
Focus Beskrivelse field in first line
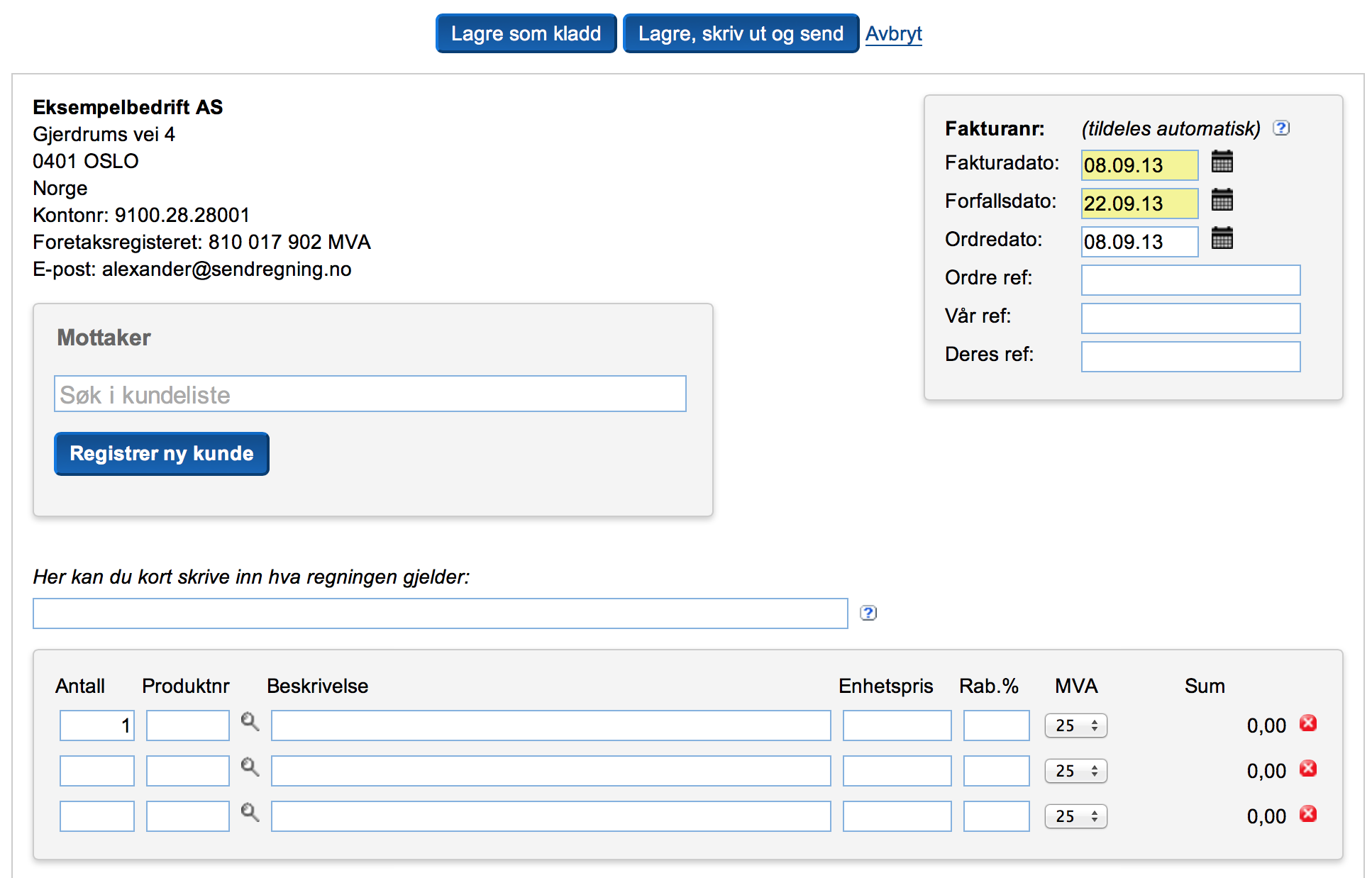coord(551,726)
